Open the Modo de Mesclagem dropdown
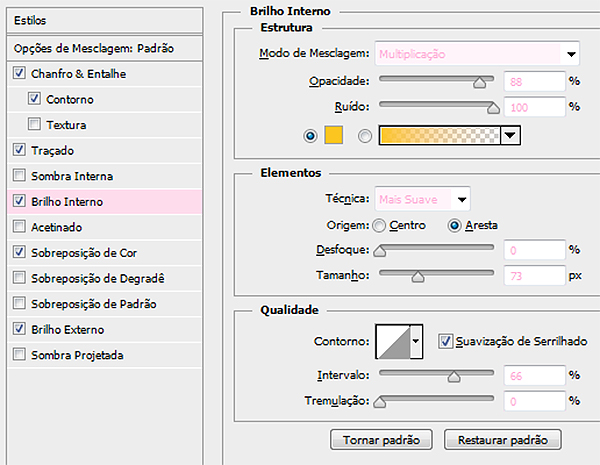 (477, 54)
